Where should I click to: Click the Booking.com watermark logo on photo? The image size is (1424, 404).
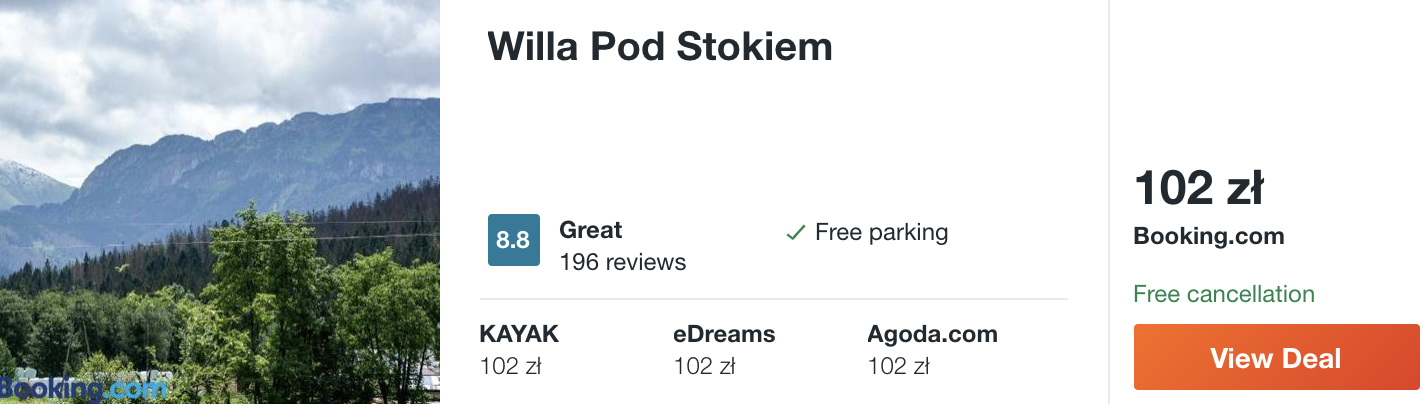[84, 388]
